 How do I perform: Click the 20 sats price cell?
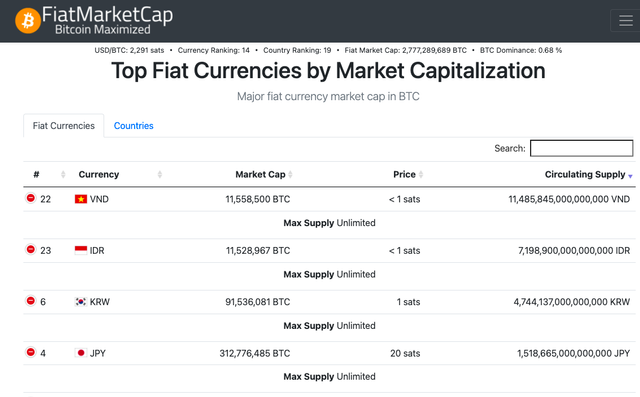[x=405, y=353]
